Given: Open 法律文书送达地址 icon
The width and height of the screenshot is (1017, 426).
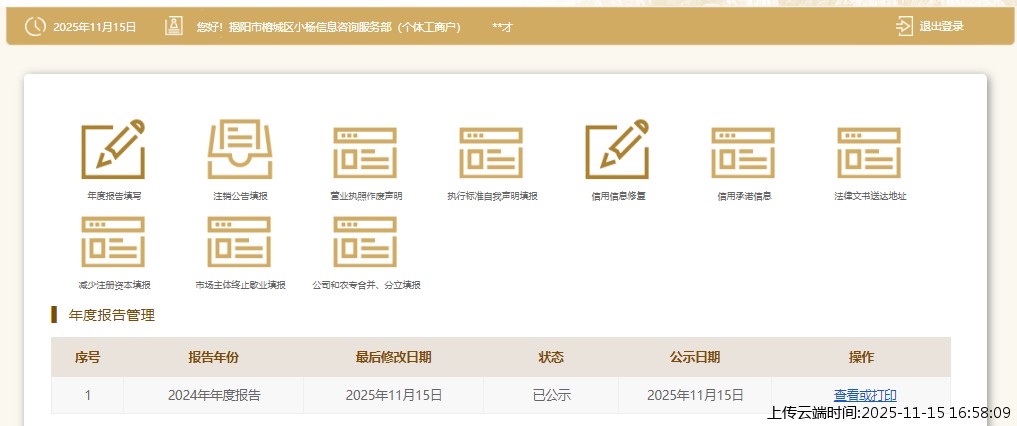Looking at the screenshot, I should [869, 153].
